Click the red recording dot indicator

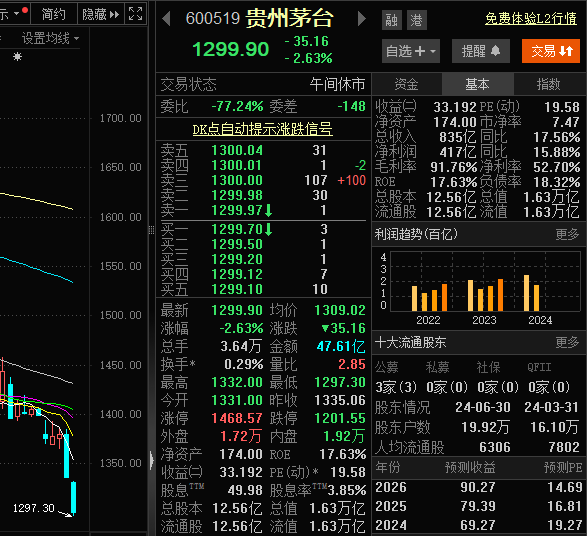(25, 10)
